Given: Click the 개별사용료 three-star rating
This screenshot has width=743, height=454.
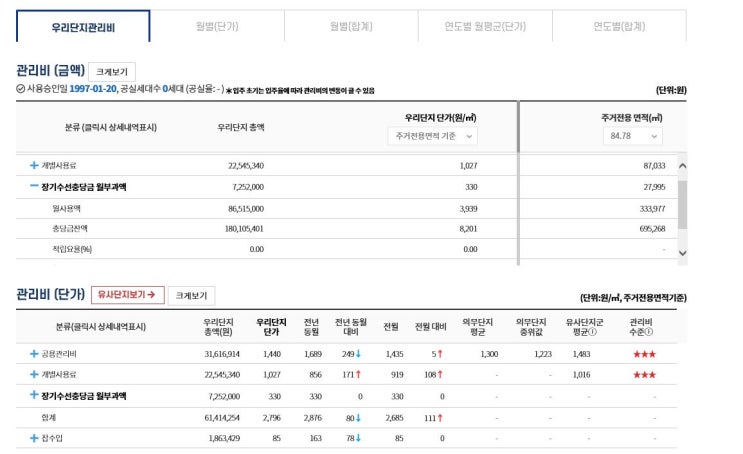Looking at the screenshot, I should pyautogui.click(x=644, y=375).
